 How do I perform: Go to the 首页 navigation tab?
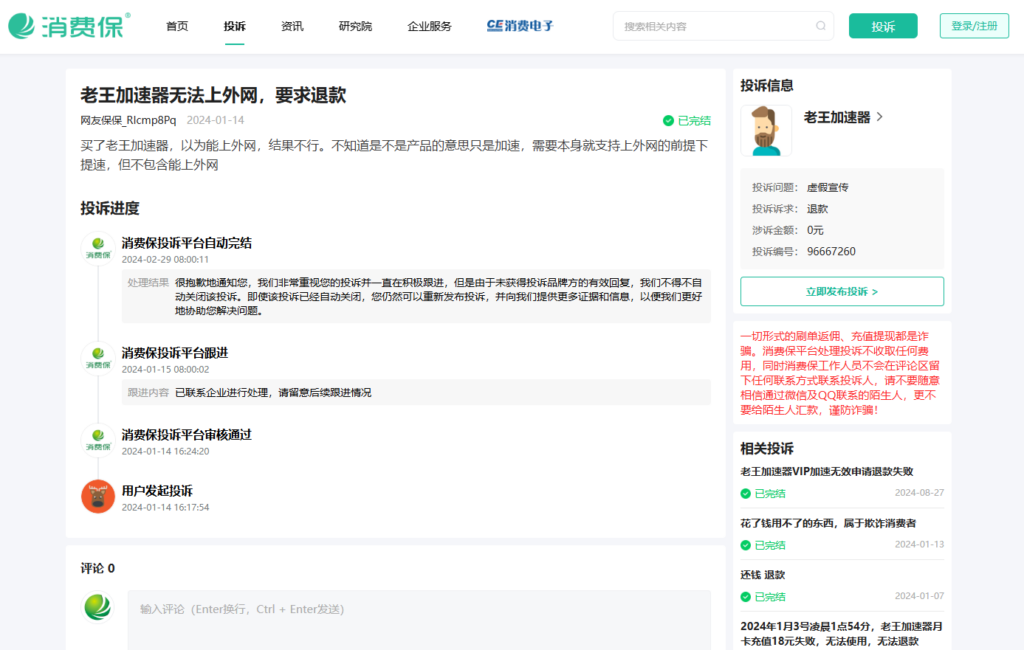pyautogui.click(x=177, y=27)
